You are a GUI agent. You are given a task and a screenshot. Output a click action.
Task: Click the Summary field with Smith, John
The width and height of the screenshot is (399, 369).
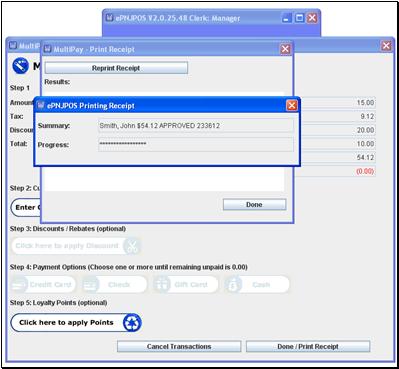click(x=196, y=126)
